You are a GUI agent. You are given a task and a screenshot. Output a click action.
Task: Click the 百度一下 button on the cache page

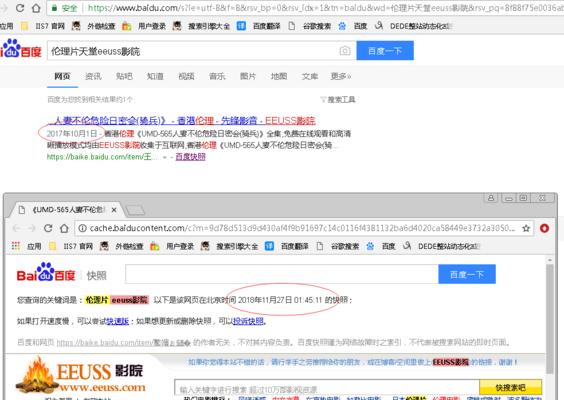coord(467,274)
